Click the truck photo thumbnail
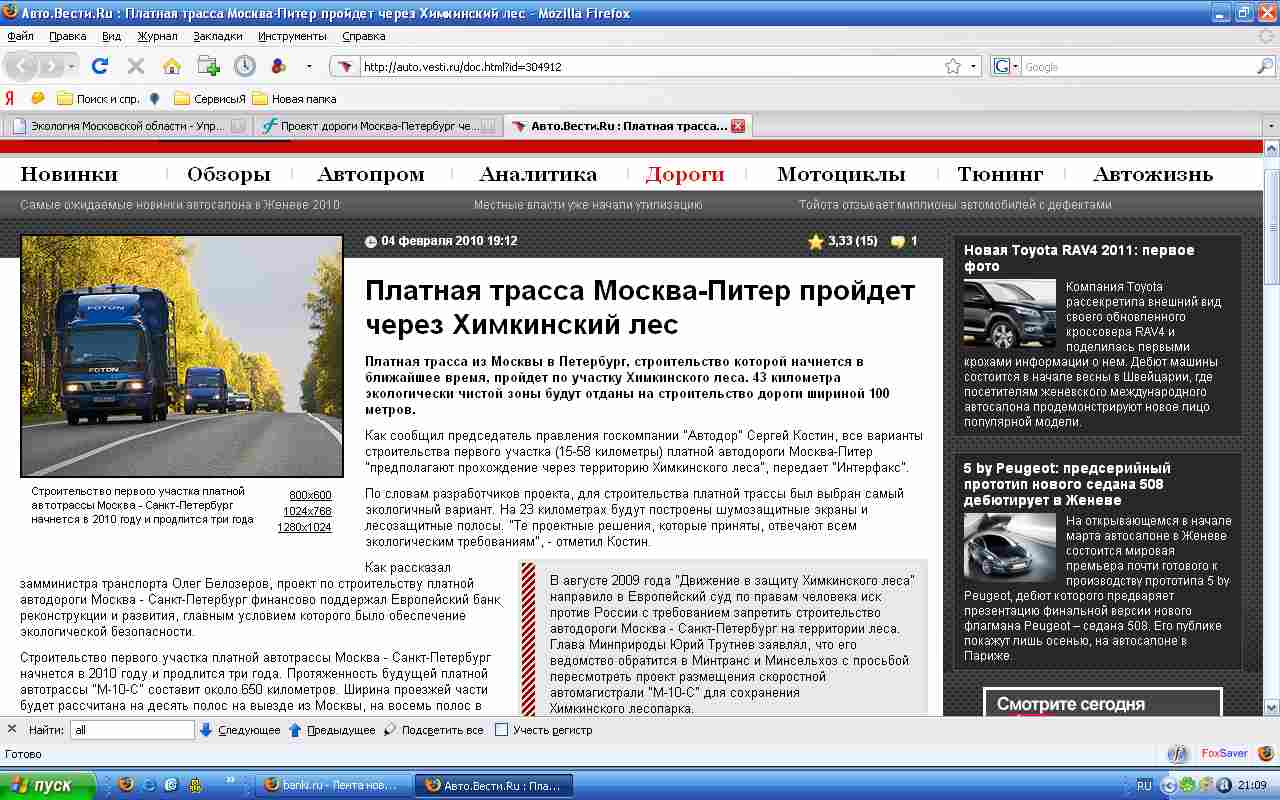The width and height of the screenshot is (1280, 800). (x=182, y=356)
